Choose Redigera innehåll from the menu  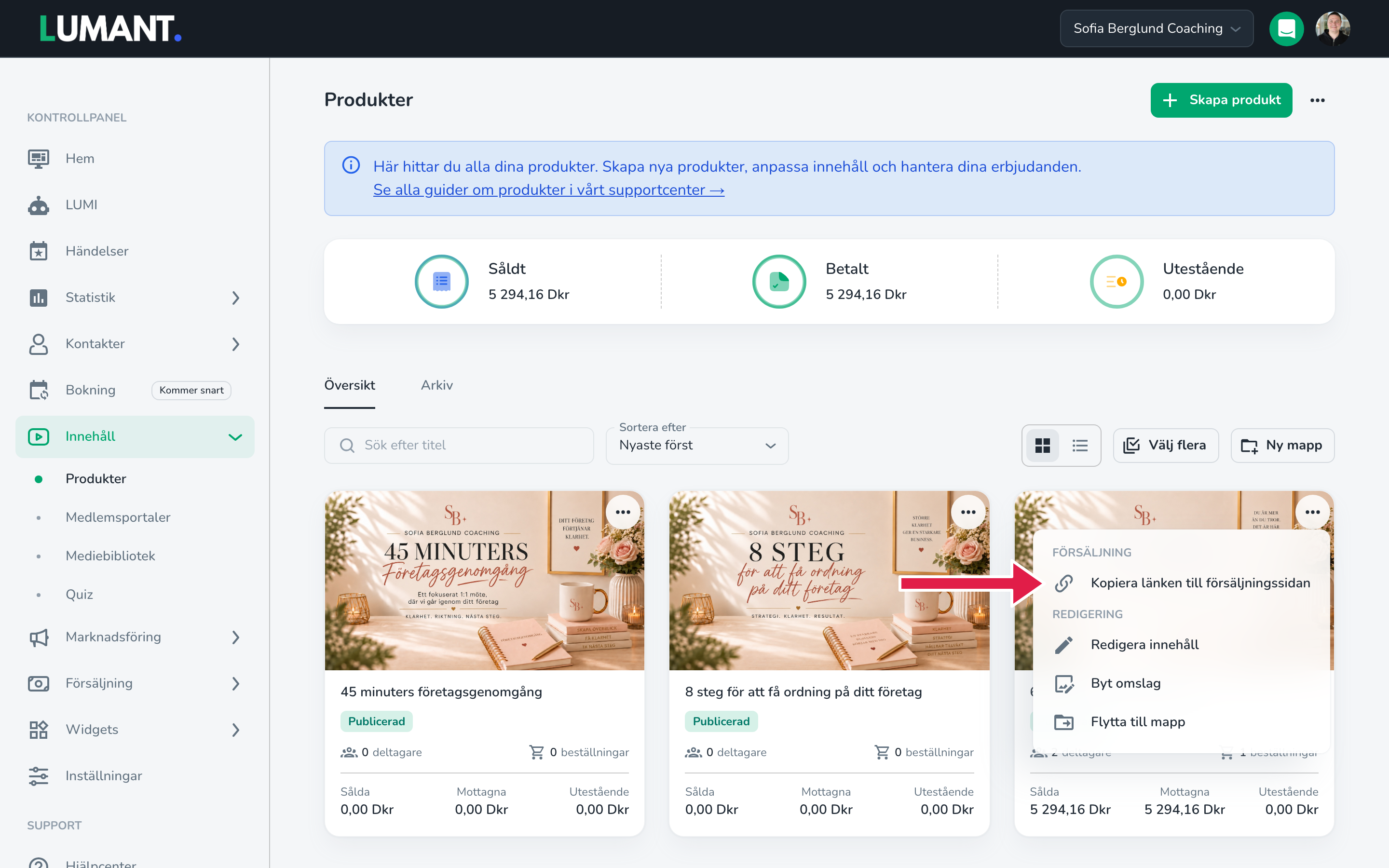point(1181,645)
